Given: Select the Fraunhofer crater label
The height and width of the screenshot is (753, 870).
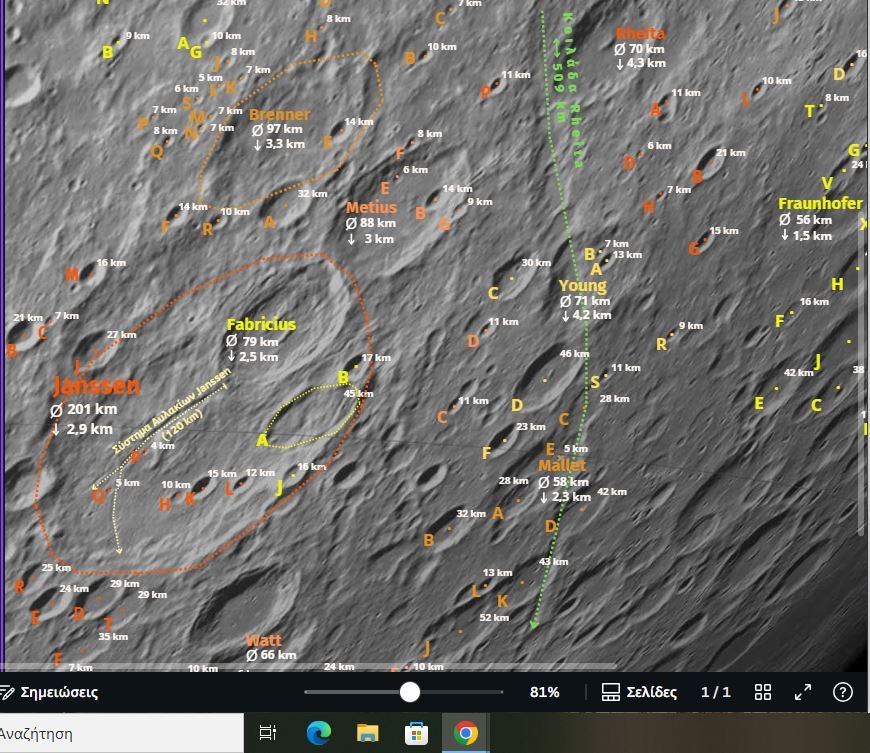Looking at the screenshot, I should tap(820, 203).
